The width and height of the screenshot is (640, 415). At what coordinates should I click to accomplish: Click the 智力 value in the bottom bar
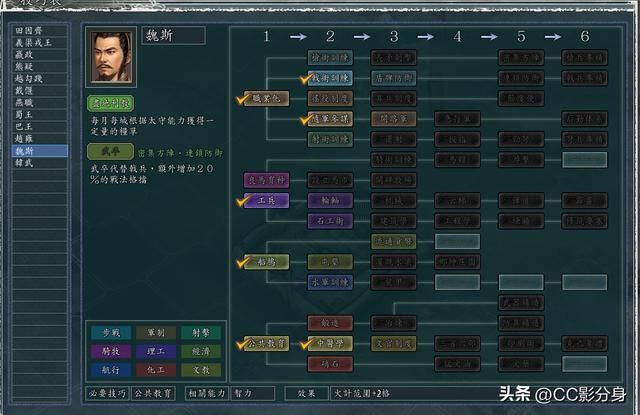click(252, 393)
